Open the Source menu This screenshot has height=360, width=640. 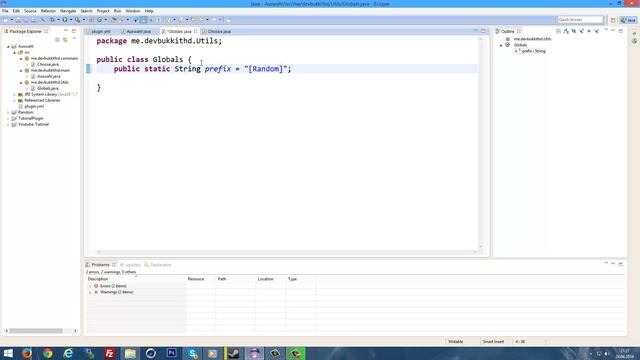[30, 11]
